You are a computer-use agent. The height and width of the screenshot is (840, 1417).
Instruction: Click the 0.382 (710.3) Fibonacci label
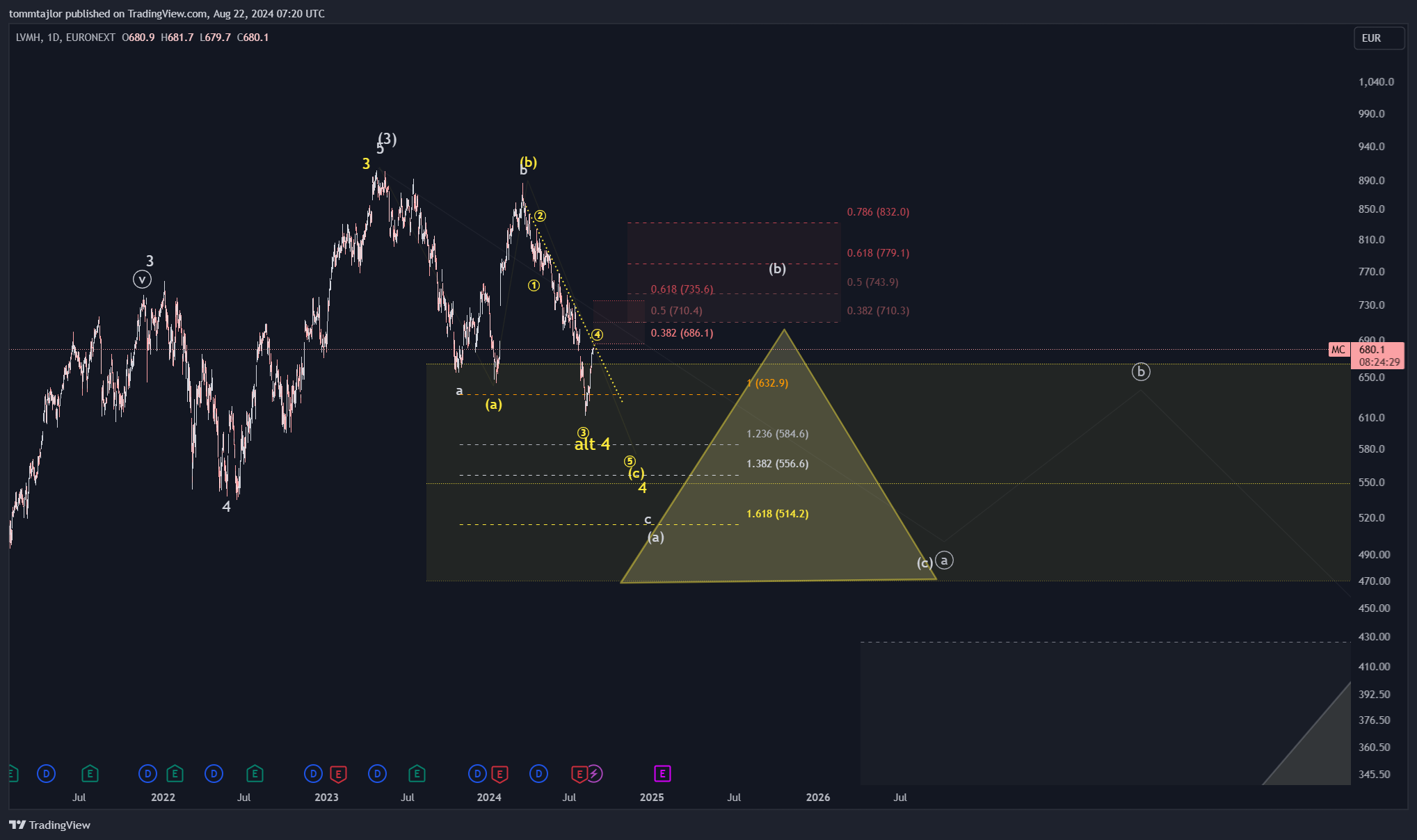878,311
